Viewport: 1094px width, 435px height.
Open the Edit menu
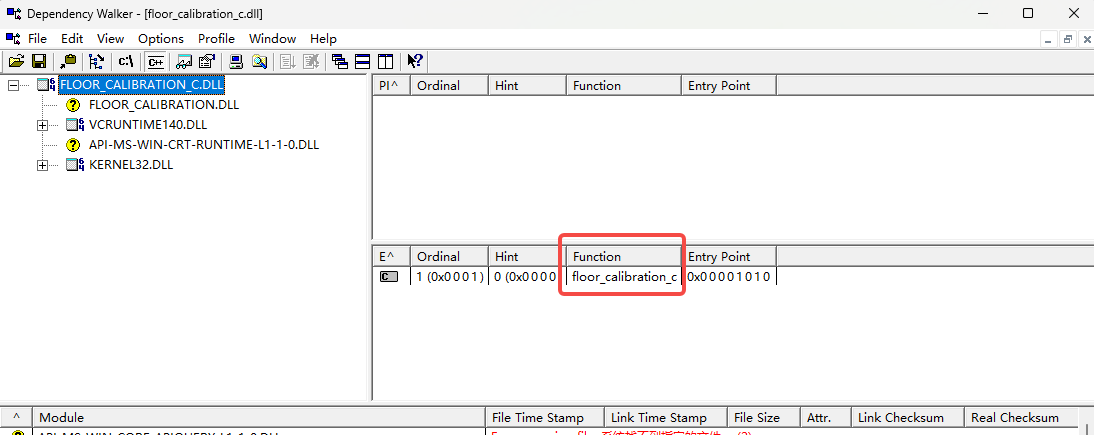pyautogui.click(x=72, y=38)
